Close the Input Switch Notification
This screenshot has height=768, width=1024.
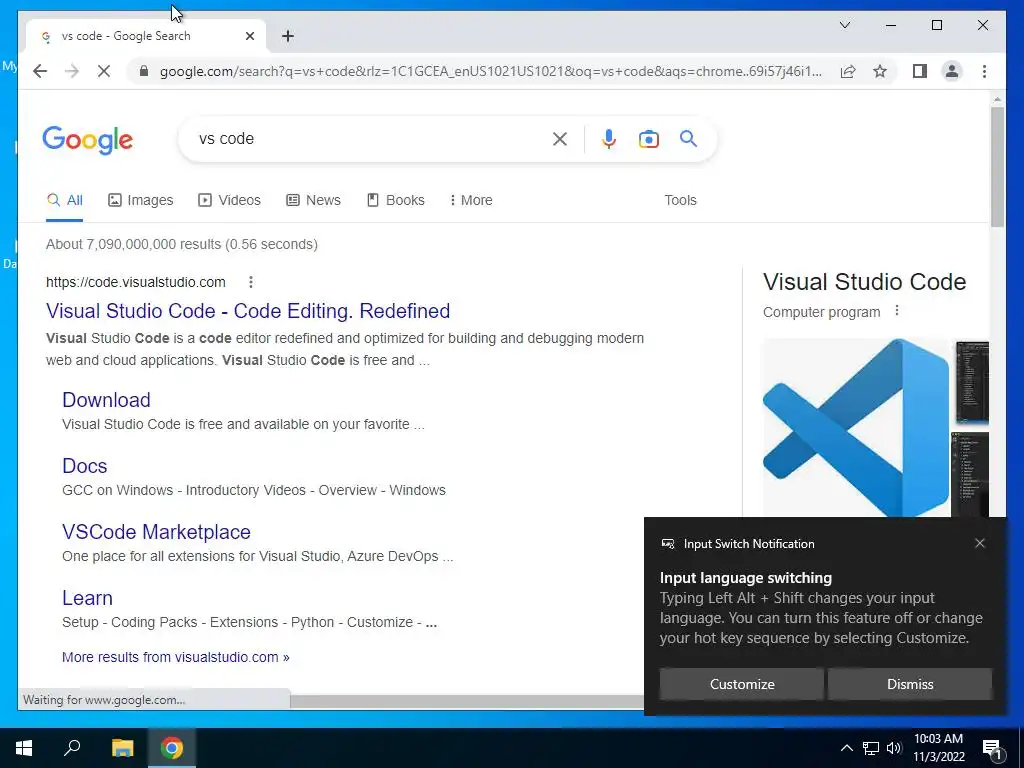[980, 543]
